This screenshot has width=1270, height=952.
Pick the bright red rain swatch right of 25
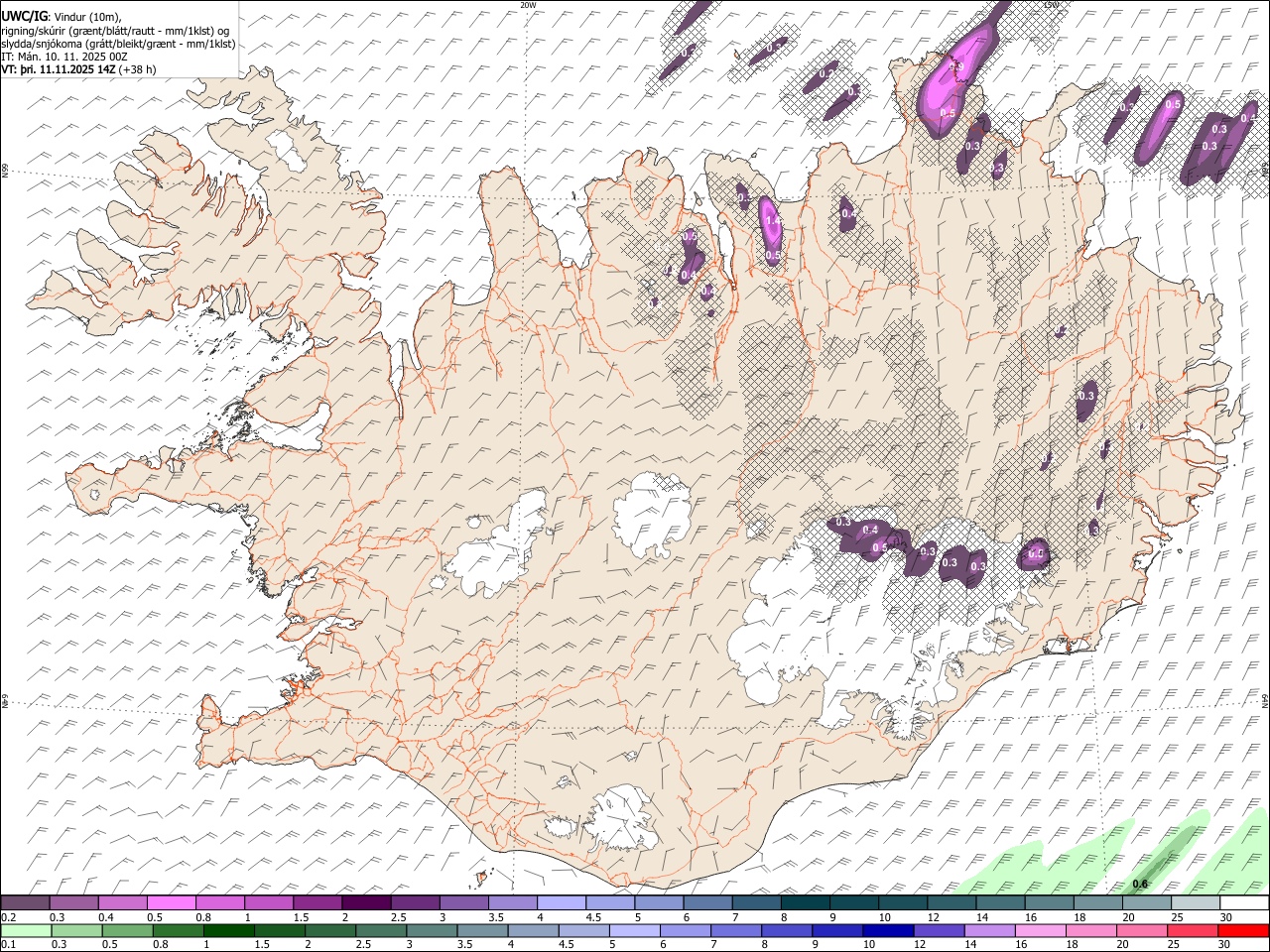coord(1243,930)
